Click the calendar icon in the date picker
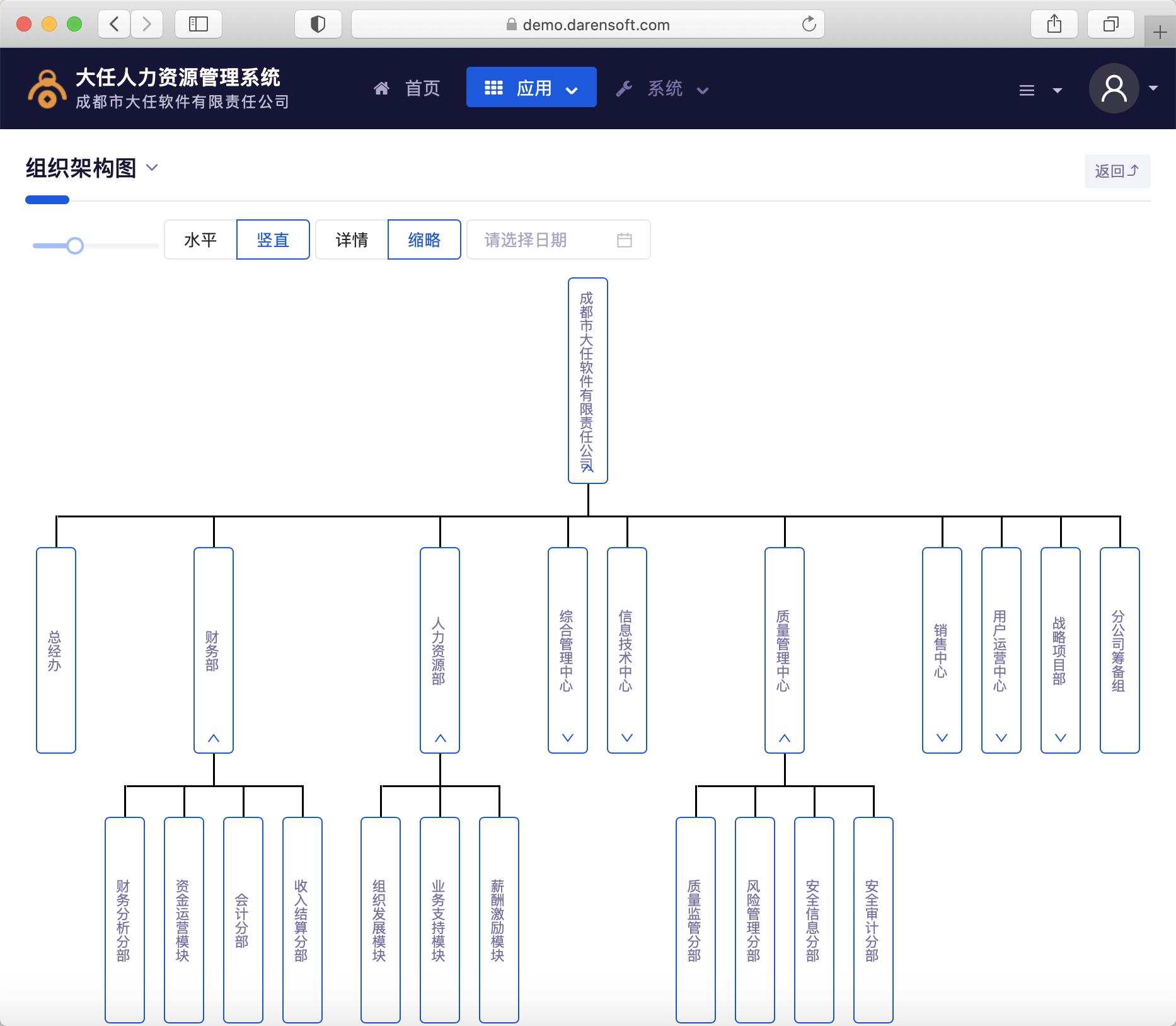 tap(625, 239)
